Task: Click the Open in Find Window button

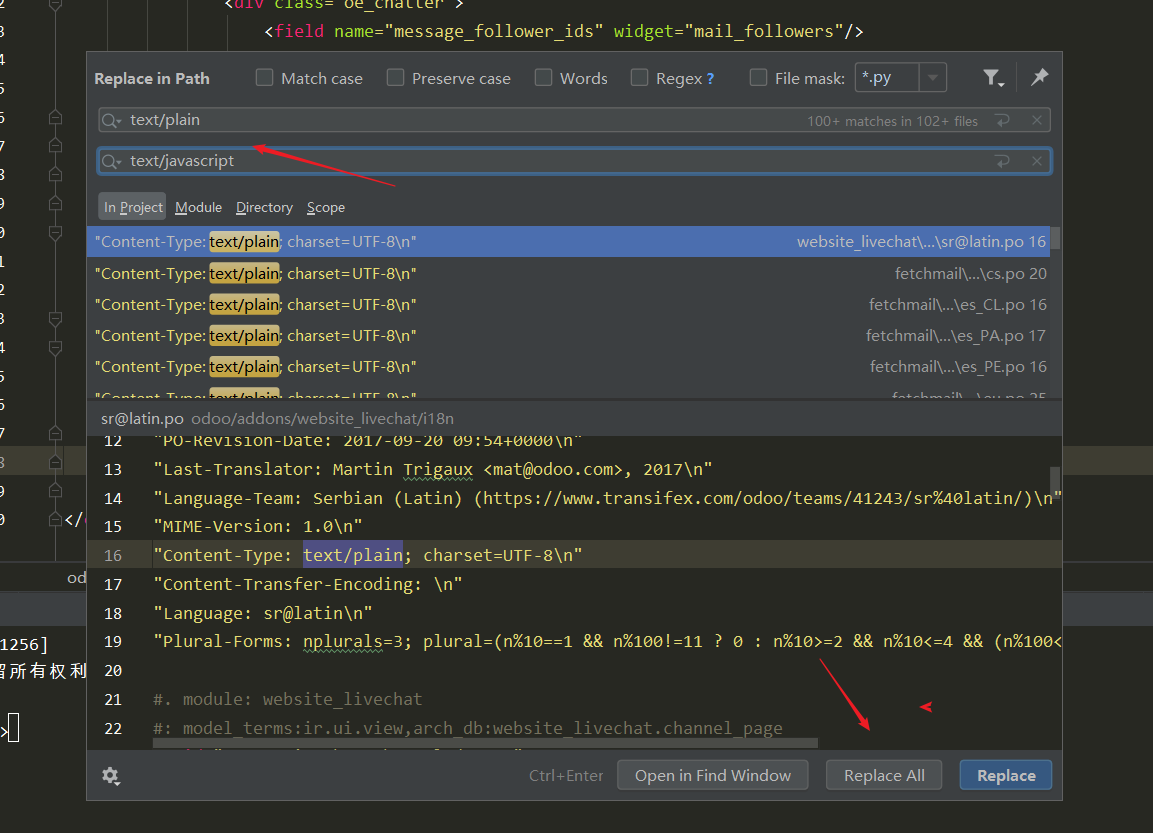Action: (713, 775)
